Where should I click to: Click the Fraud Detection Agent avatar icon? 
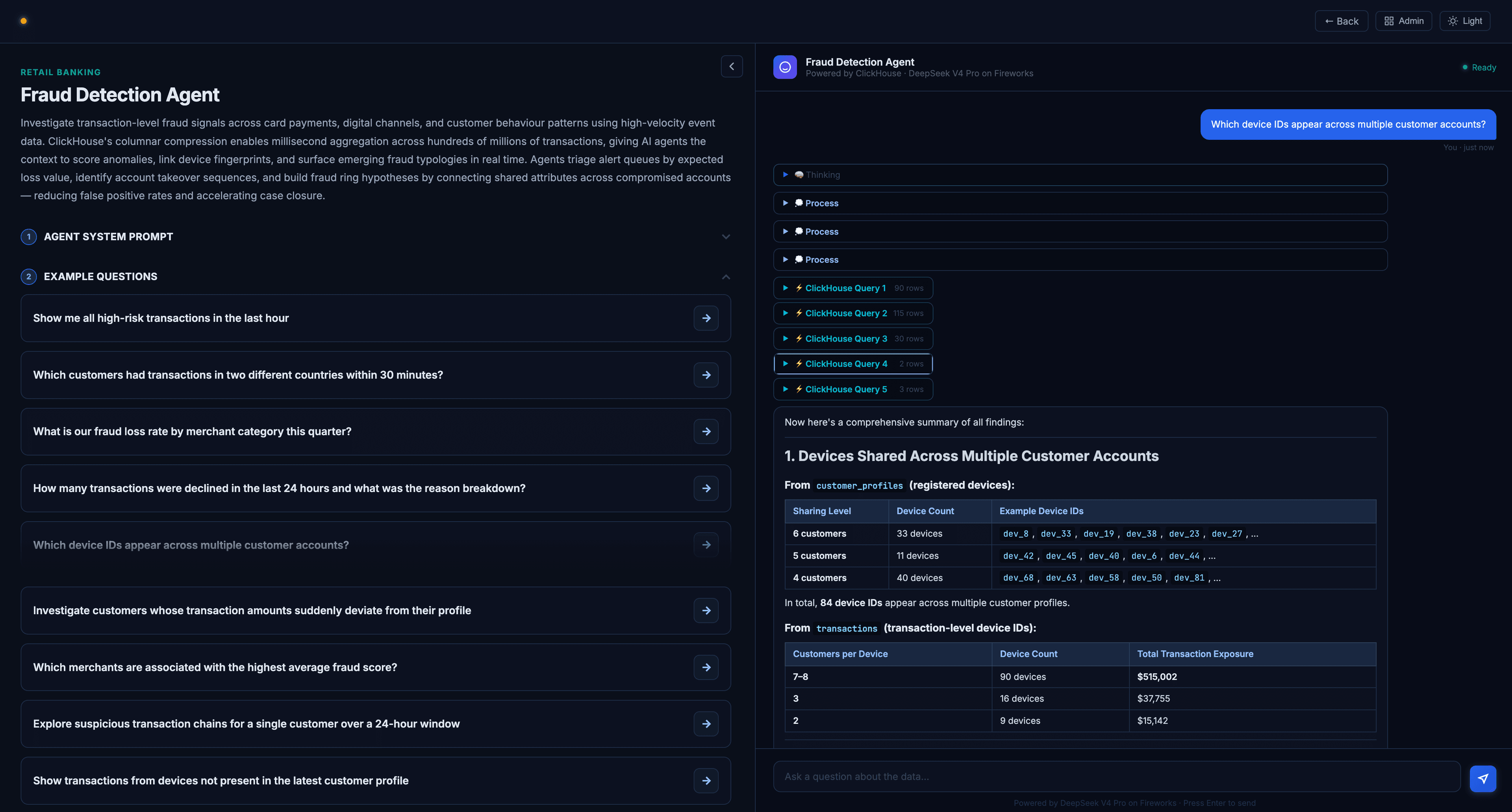point(785,67)
